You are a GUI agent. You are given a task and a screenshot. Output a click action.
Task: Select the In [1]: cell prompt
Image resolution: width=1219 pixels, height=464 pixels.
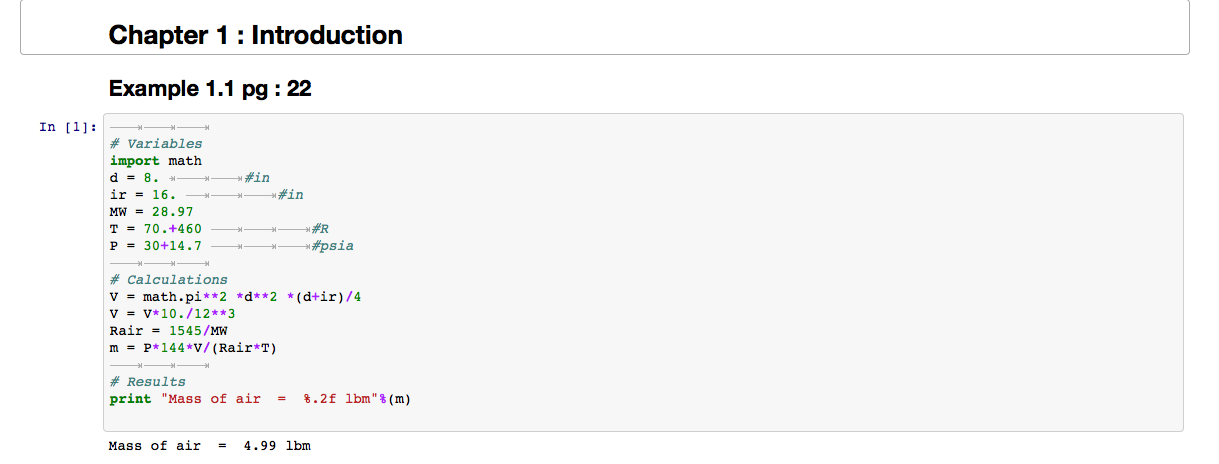[x=68, y=127]
